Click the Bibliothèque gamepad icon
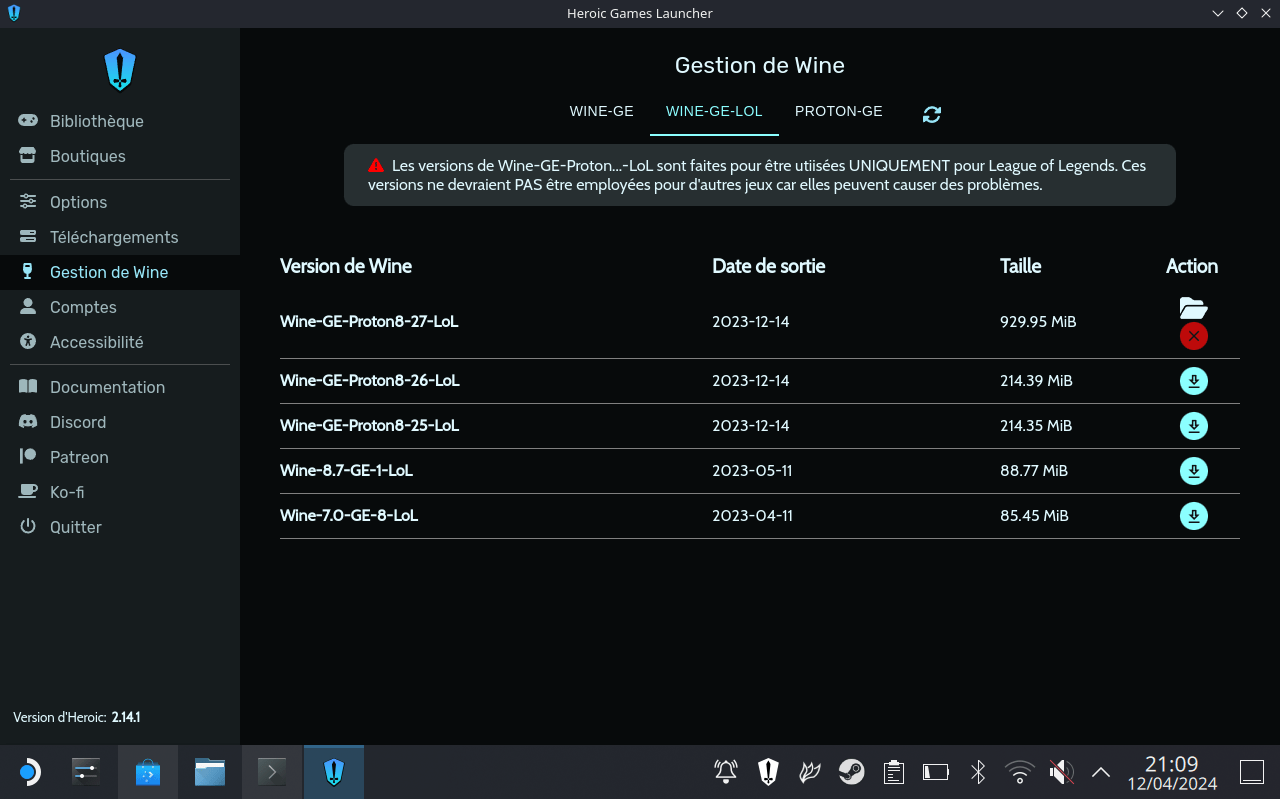This screenshot has height=799, width=1280. [x=29, y=121]
